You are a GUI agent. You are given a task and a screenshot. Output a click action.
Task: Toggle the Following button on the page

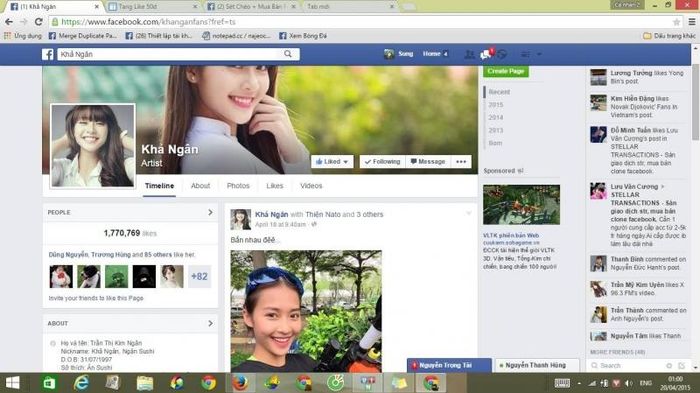coord(383,162)
